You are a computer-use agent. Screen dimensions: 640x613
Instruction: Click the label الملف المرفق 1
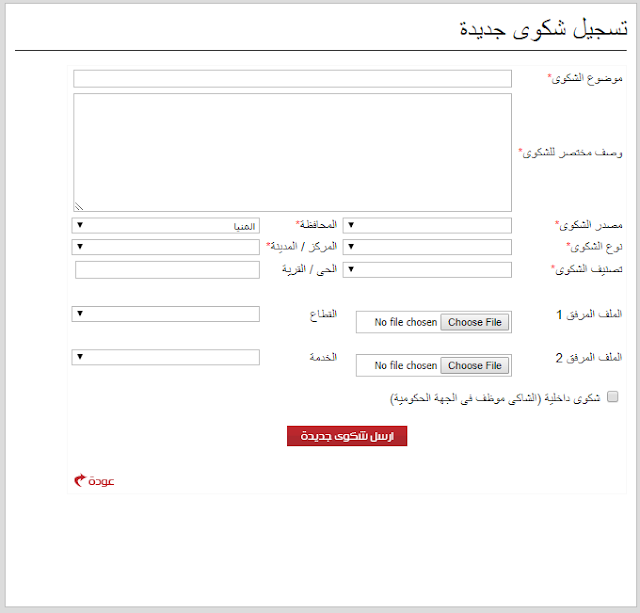click(589, 314)
